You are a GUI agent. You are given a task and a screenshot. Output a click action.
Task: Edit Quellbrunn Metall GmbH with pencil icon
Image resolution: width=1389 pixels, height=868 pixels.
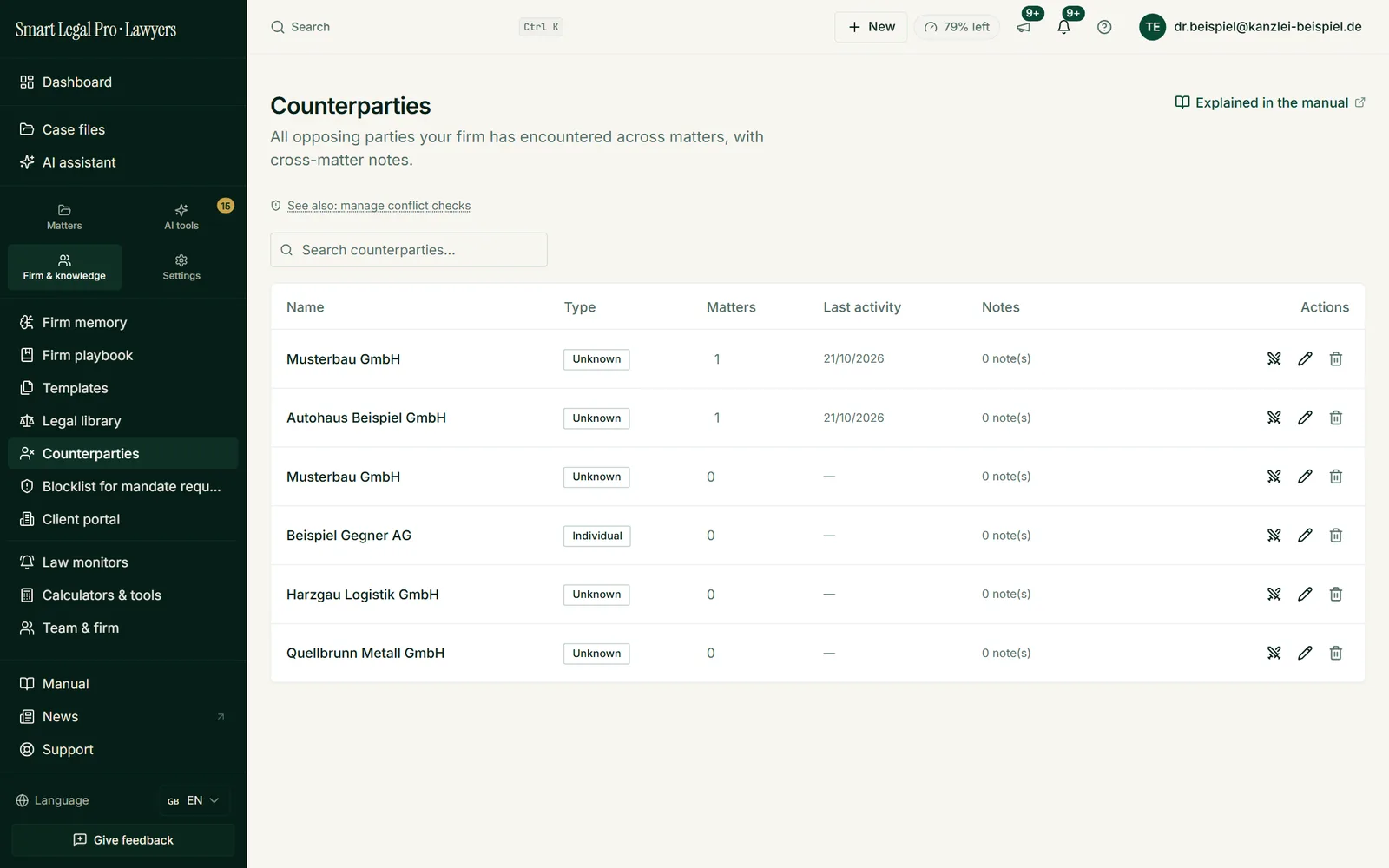pyautogui.click(x=1305, y=653)
